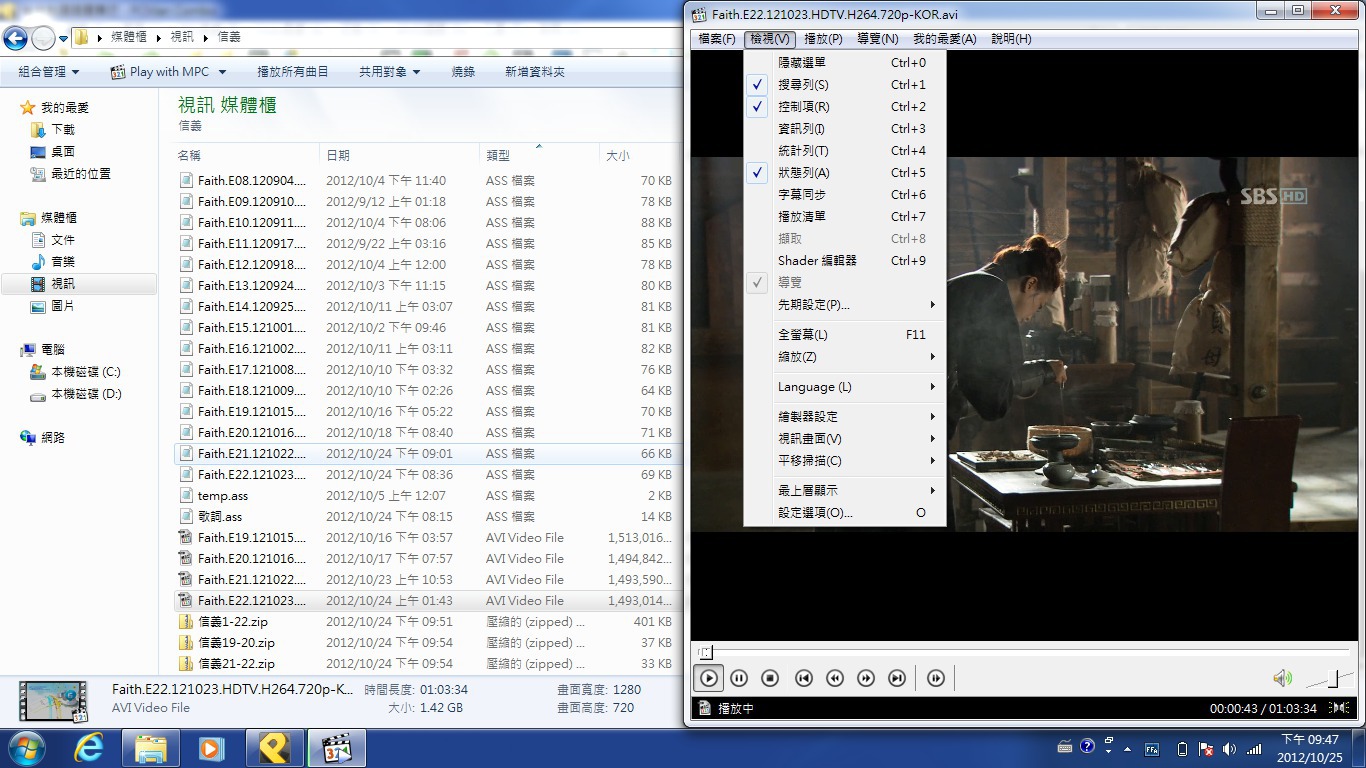This screenshot has width=1366, height=768.
Task: Open the dropdown arrow beside Play with MPC
Action: tap(222, 72)
